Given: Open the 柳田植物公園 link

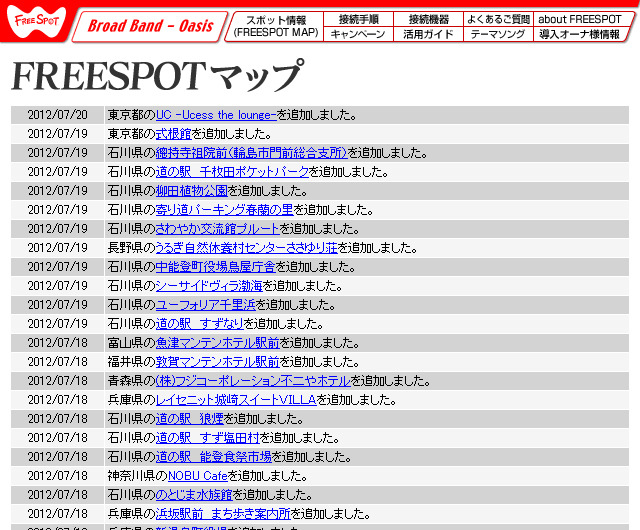Looking at the screenshot, I should coord(191,191).
